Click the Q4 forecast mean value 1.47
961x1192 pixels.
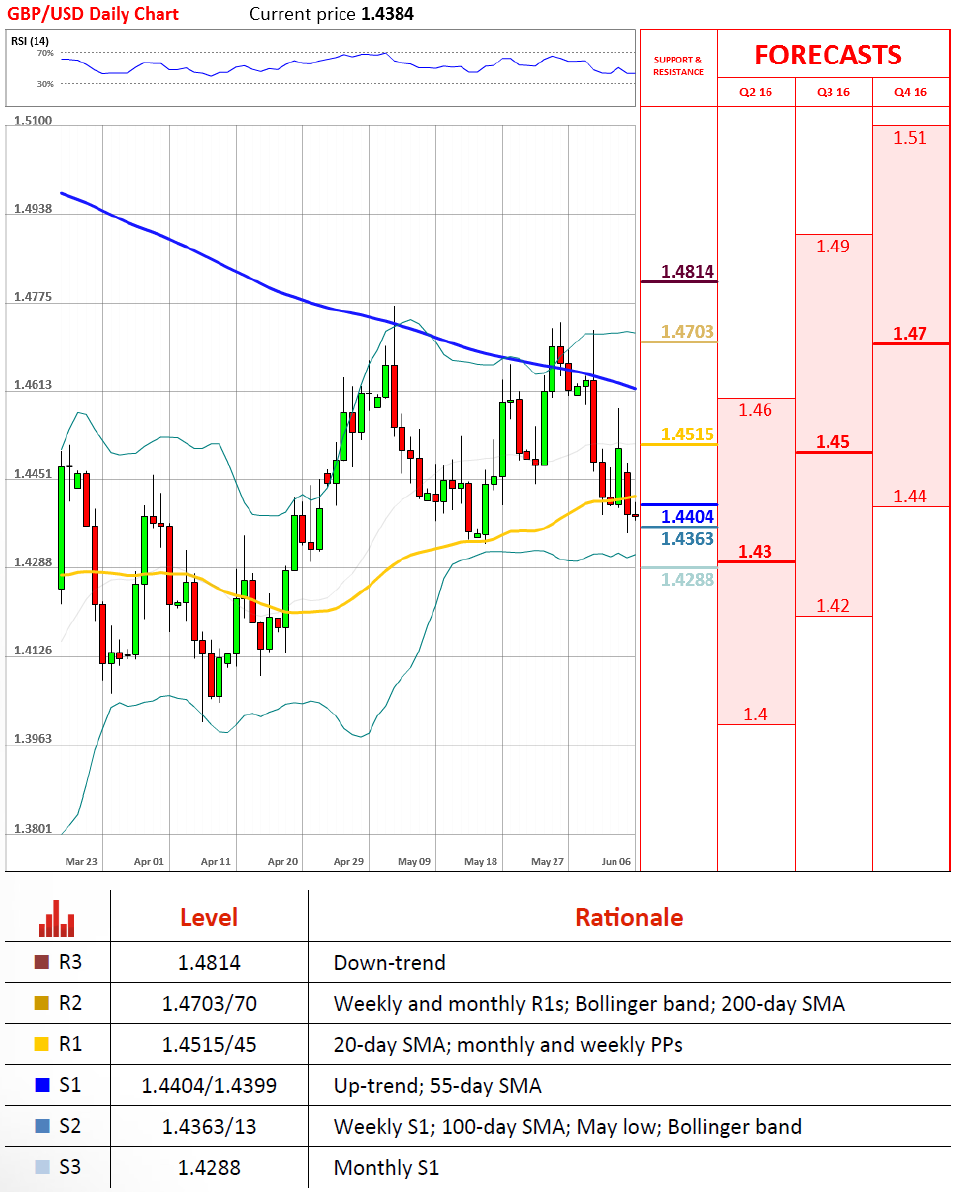coord(910,334)
